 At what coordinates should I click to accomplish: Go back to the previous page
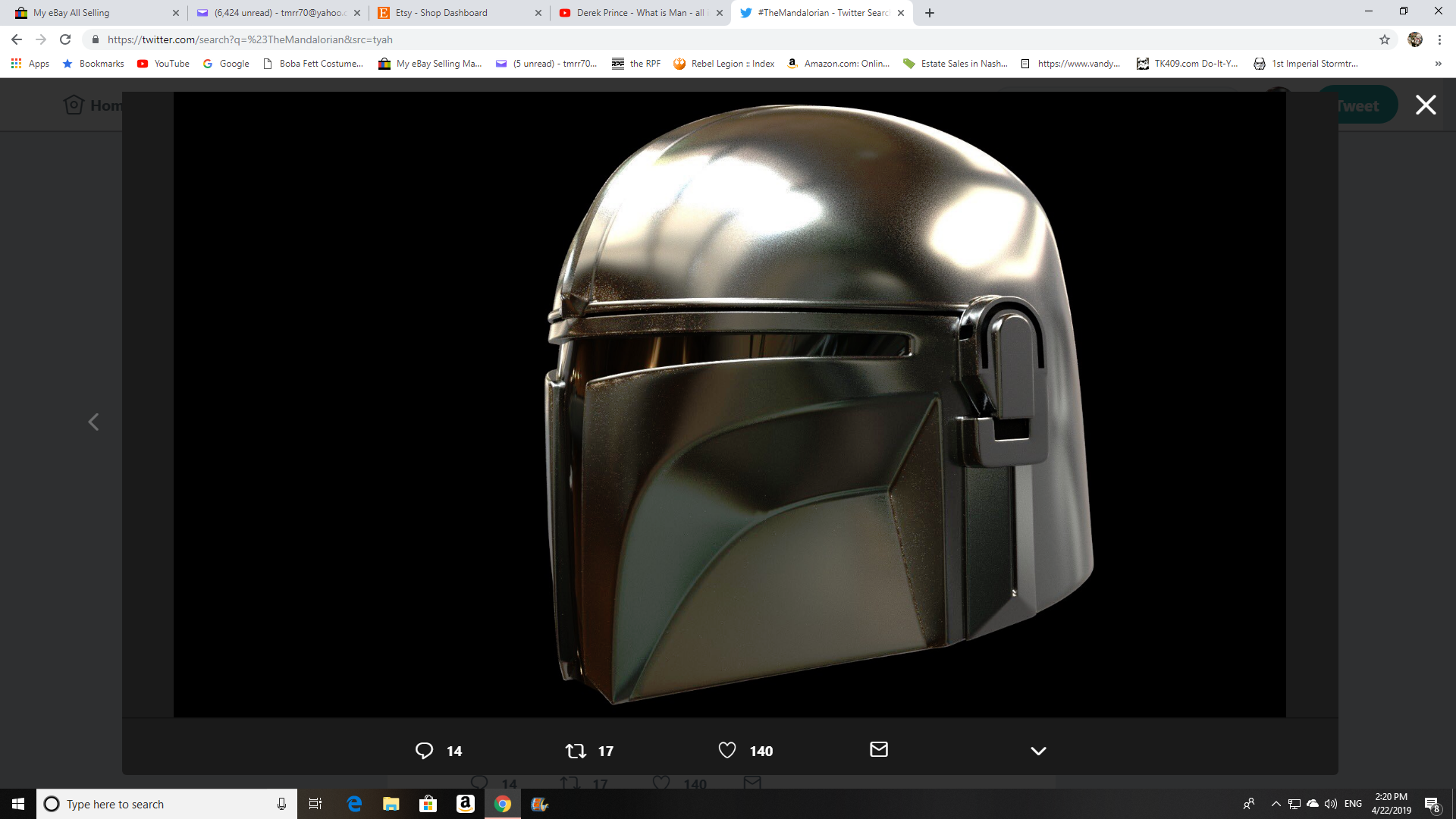(17, 39)
